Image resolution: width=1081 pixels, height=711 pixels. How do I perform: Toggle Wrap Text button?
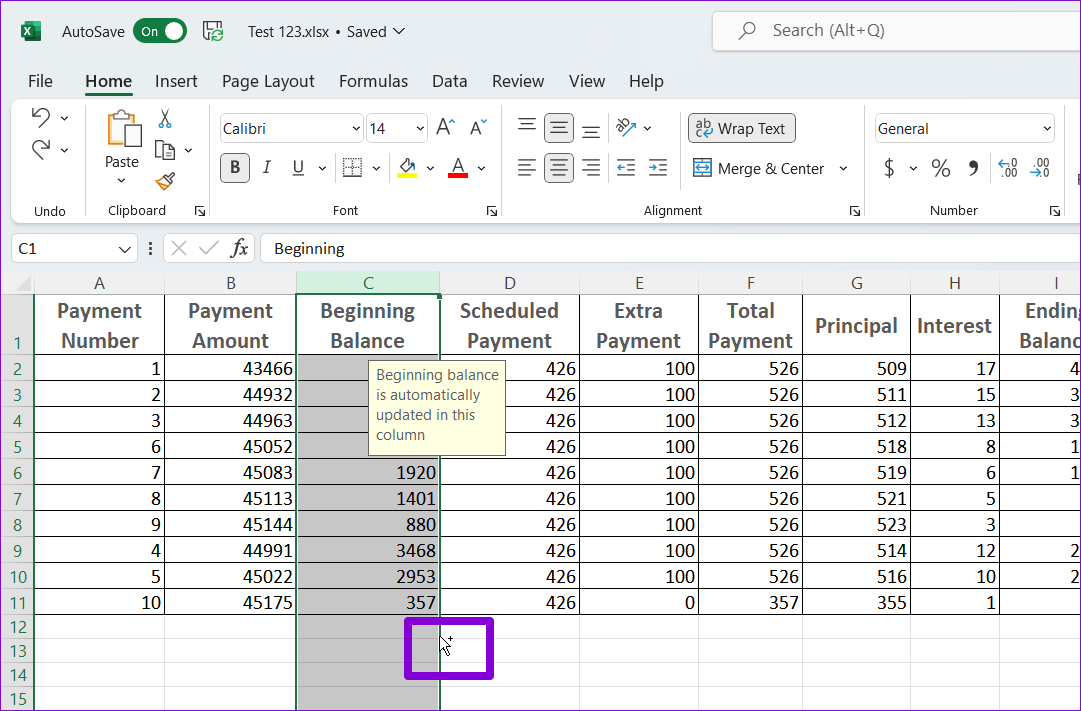pyautogui.click(x=741, y=128)
